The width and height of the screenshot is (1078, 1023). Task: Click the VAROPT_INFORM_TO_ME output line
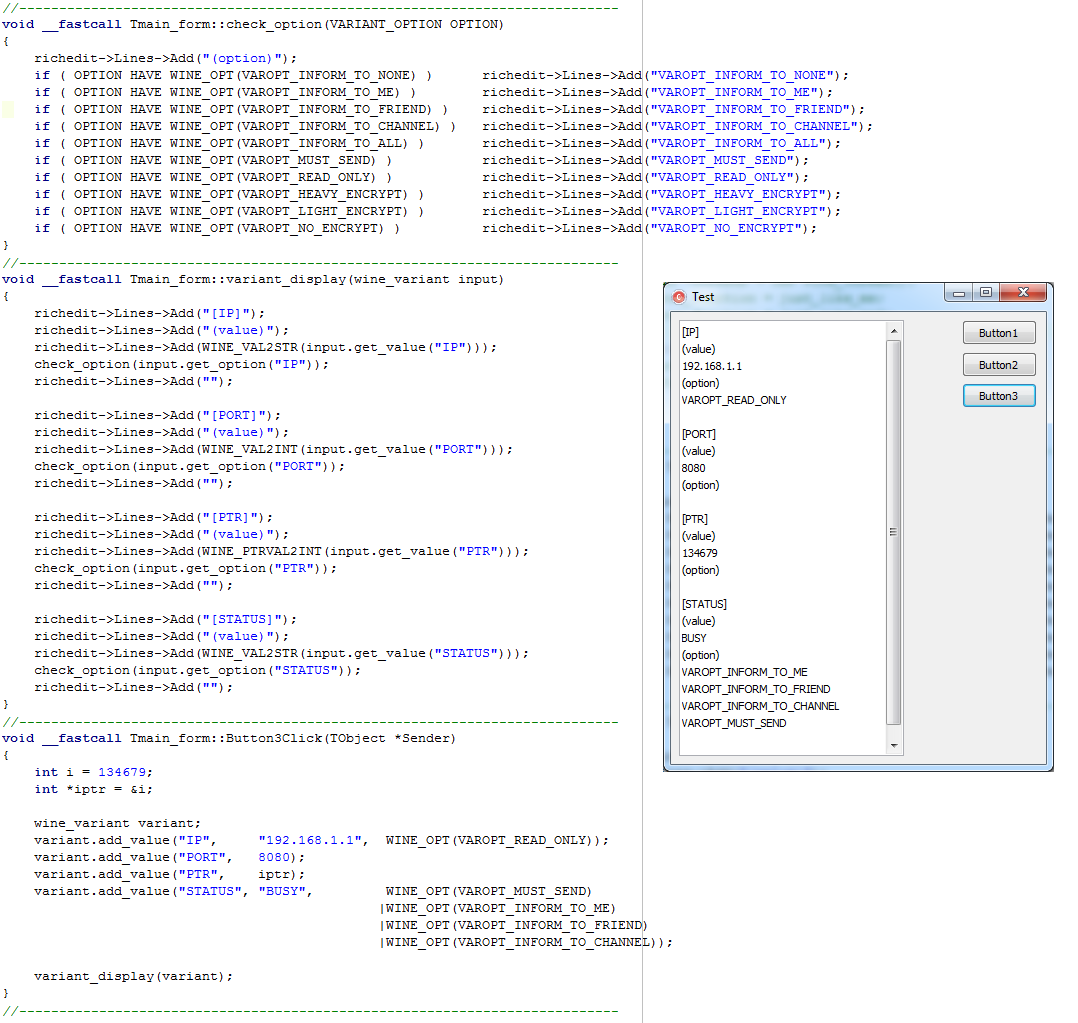pyautogui.click(x=745, y=672)
